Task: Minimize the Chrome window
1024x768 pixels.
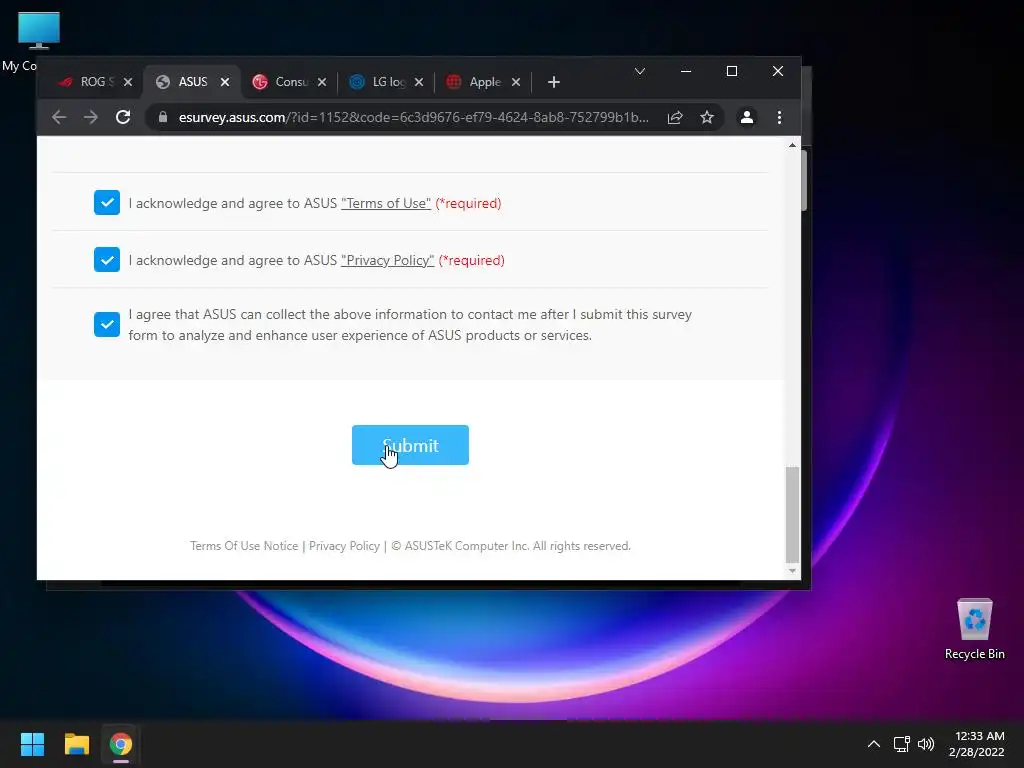Action: pyautogui.click(x=686, y=71)
